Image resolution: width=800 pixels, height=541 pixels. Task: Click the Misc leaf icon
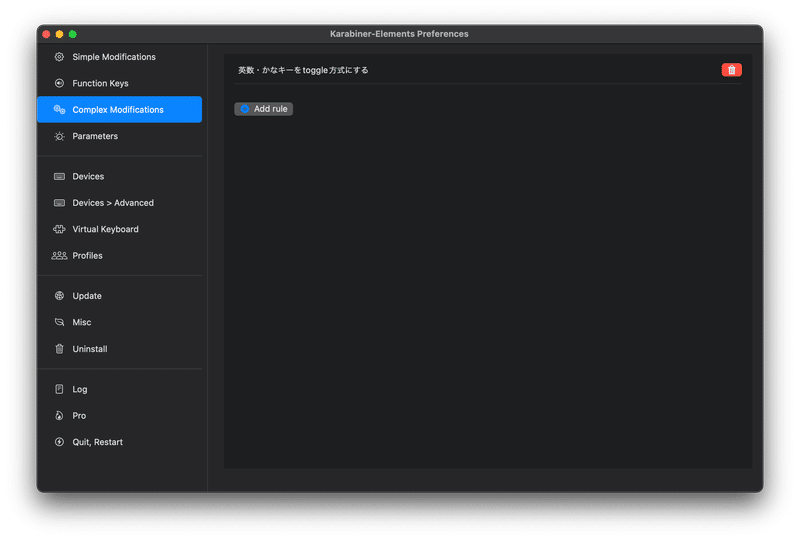(59, 323)
